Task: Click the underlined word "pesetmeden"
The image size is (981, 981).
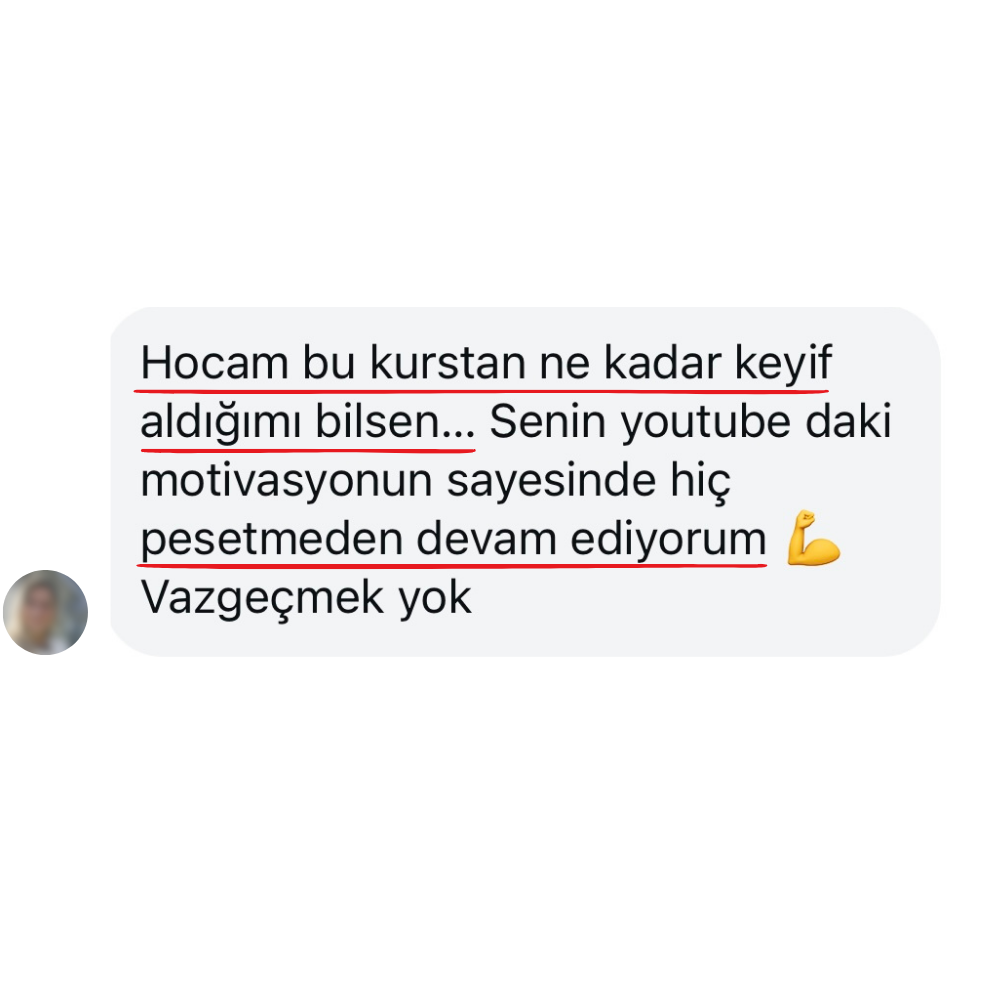Action: [272, 539]
